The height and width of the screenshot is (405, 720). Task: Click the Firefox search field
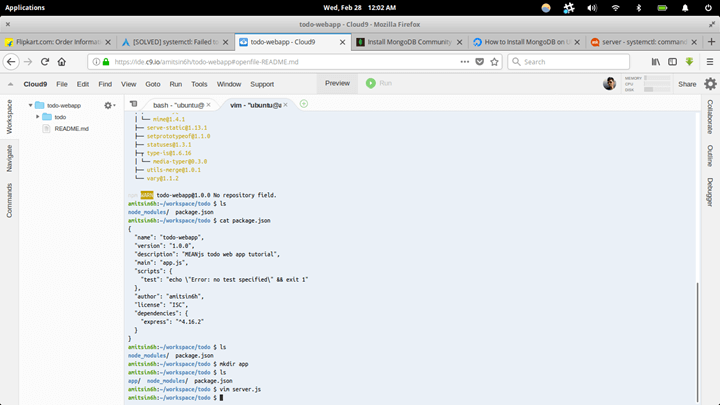[568, 62]
